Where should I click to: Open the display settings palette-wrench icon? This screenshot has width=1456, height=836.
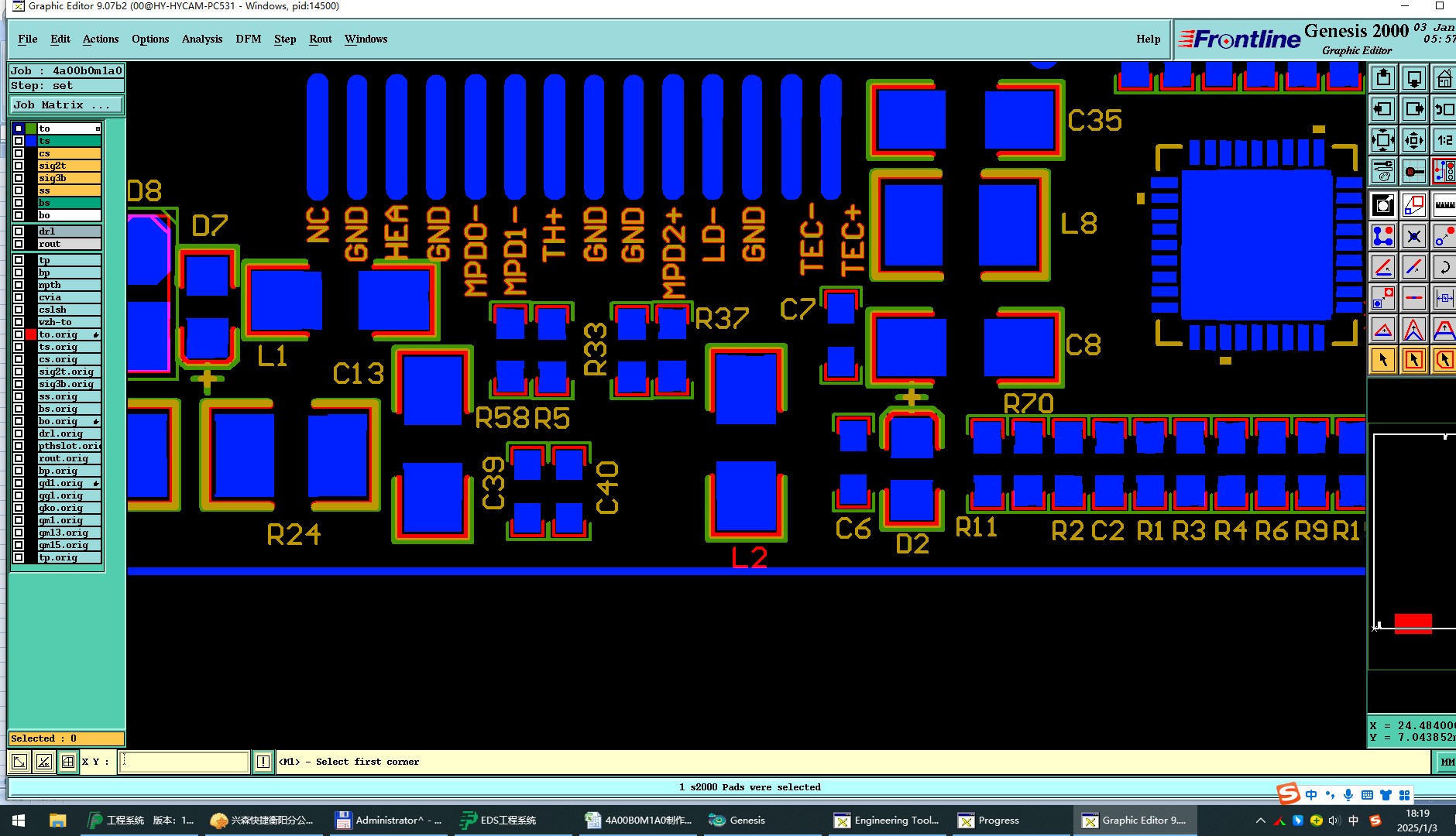(x=1383, y=170)
